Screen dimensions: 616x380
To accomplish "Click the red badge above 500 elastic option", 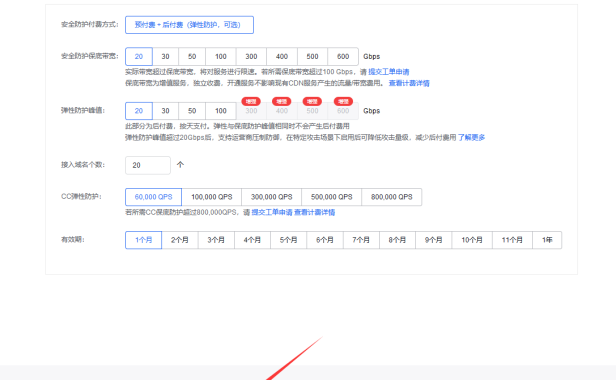I will [x=312, y=101].
